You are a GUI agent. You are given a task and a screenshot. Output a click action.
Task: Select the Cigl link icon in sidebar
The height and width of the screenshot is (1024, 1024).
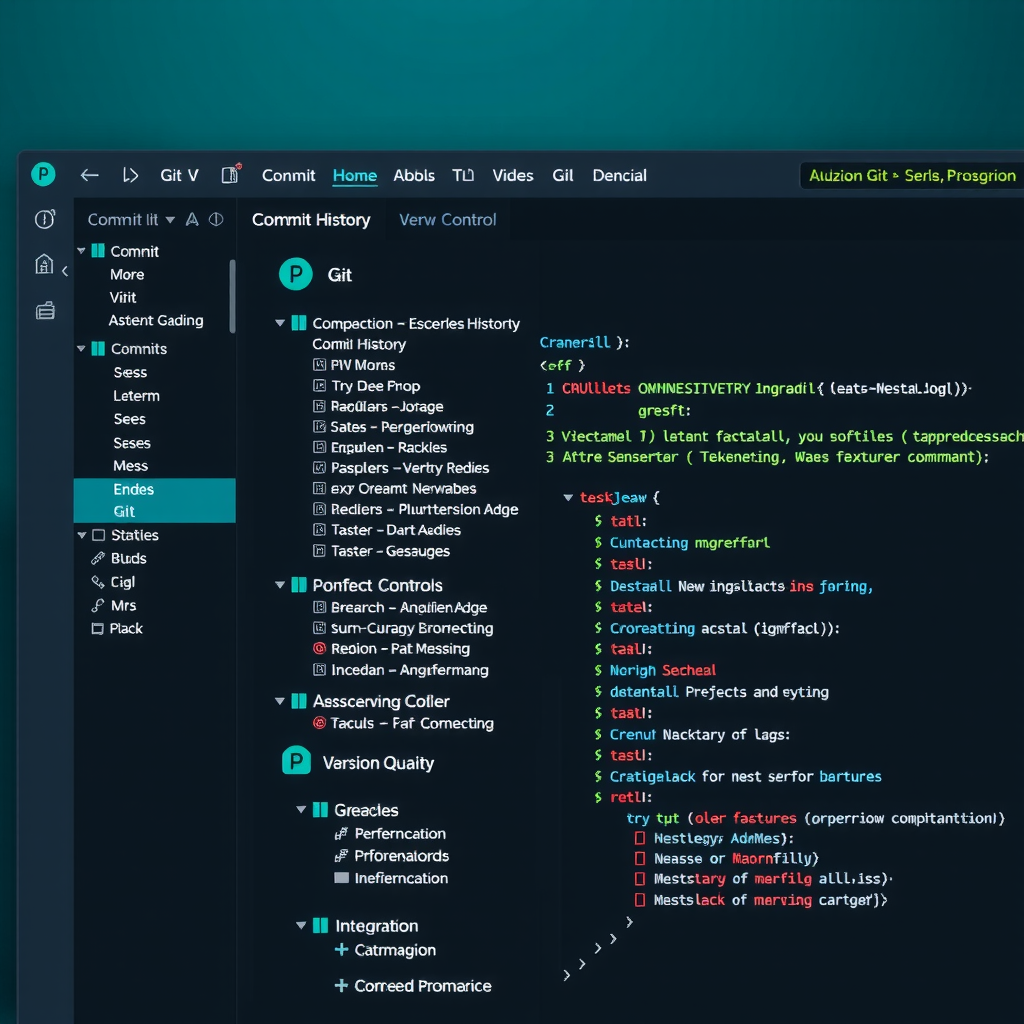coord(100,581)
